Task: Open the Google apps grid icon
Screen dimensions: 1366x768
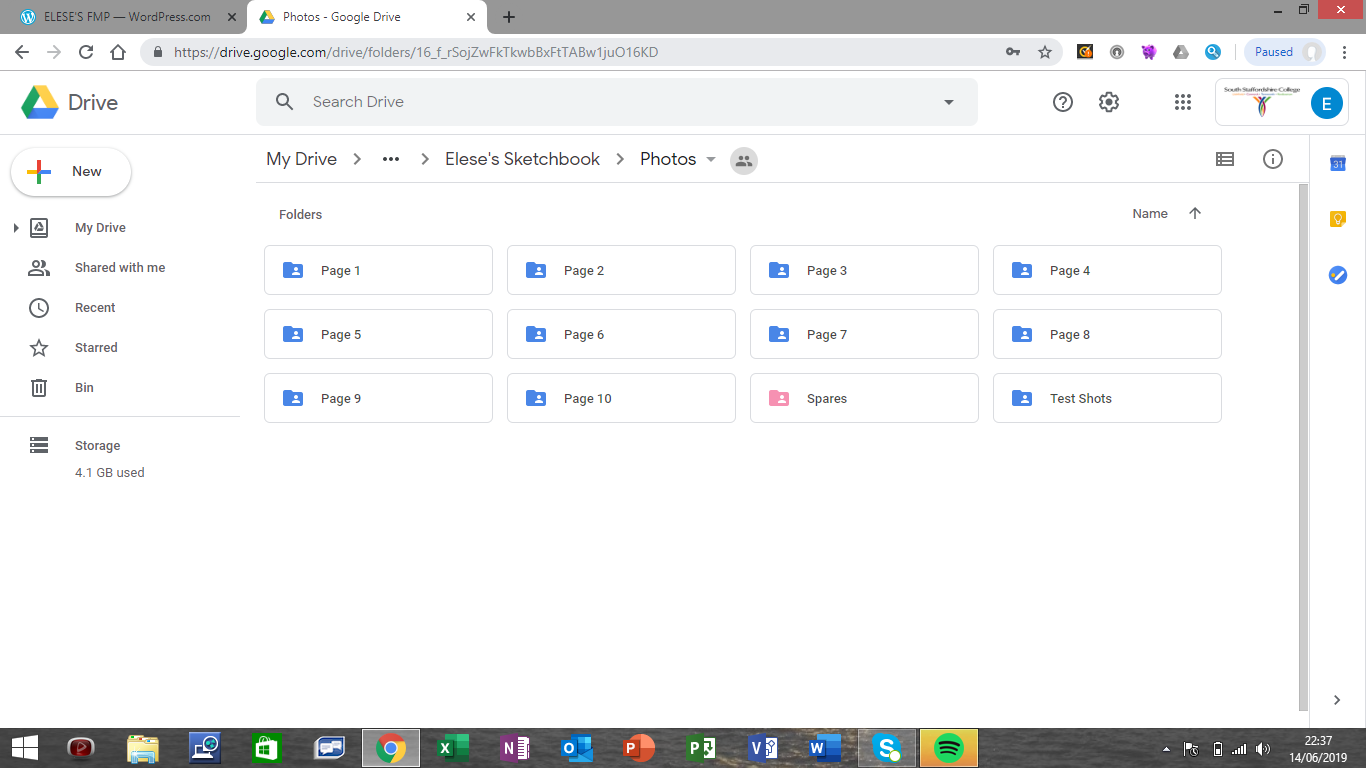Action: point(1183,102)
